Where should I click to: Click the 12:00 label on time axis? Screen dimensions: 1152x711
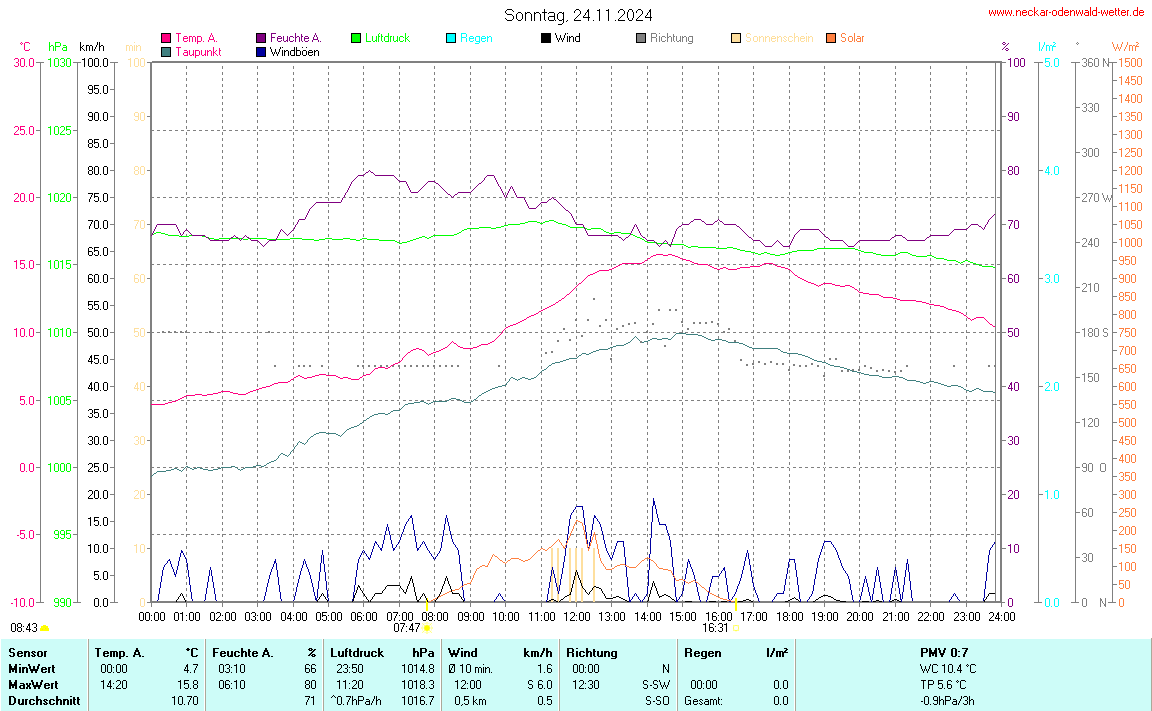[576, 617]
